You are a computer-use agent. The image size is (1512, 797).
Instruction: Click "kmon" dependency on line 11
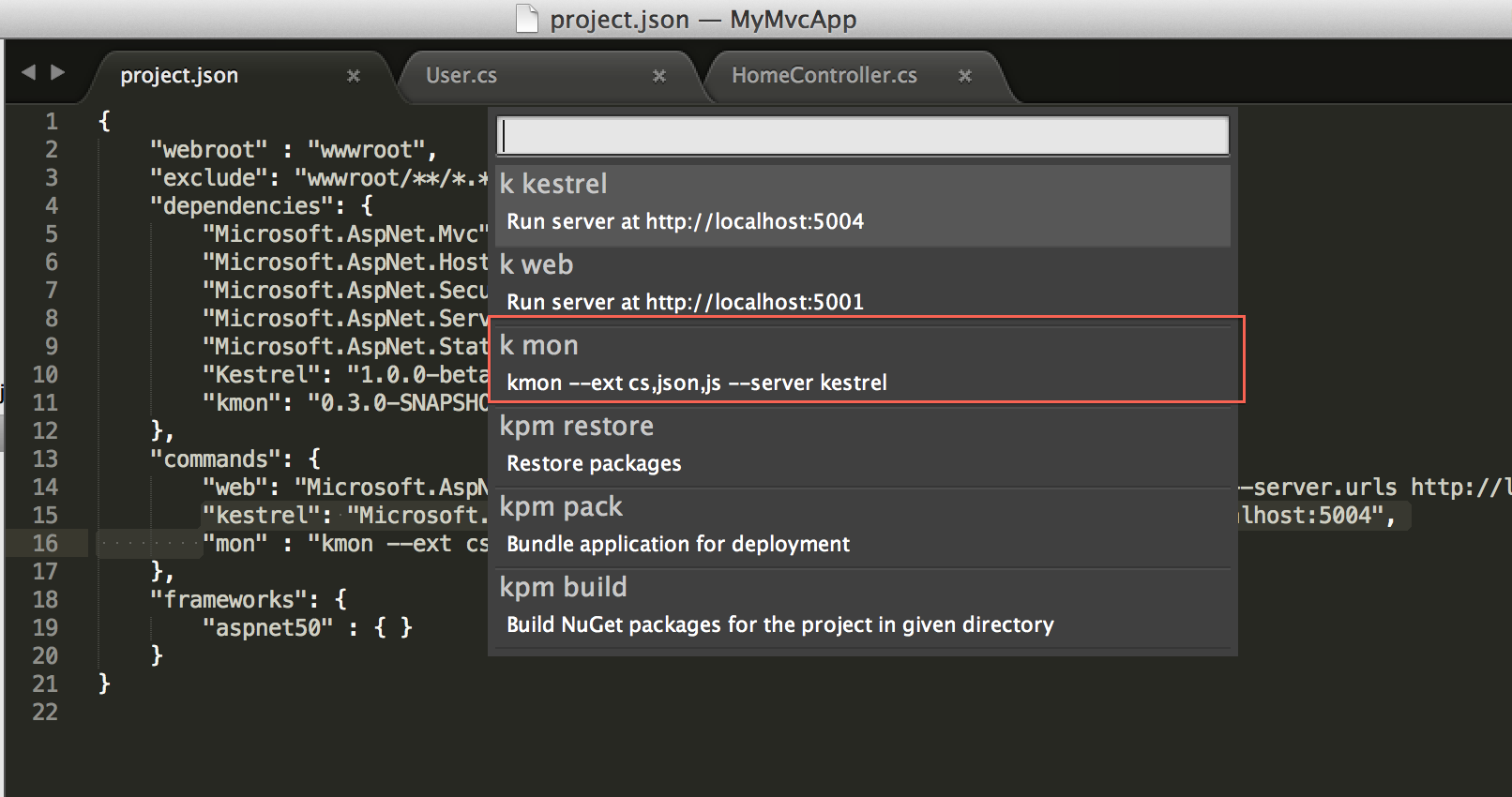coord(242,402)
